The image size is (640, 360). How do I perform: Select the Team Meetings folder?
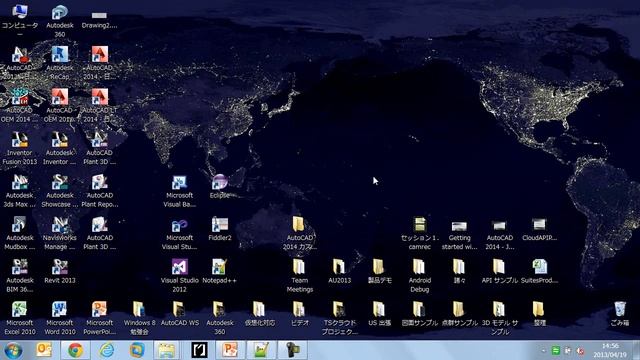(x=300, y=276)
